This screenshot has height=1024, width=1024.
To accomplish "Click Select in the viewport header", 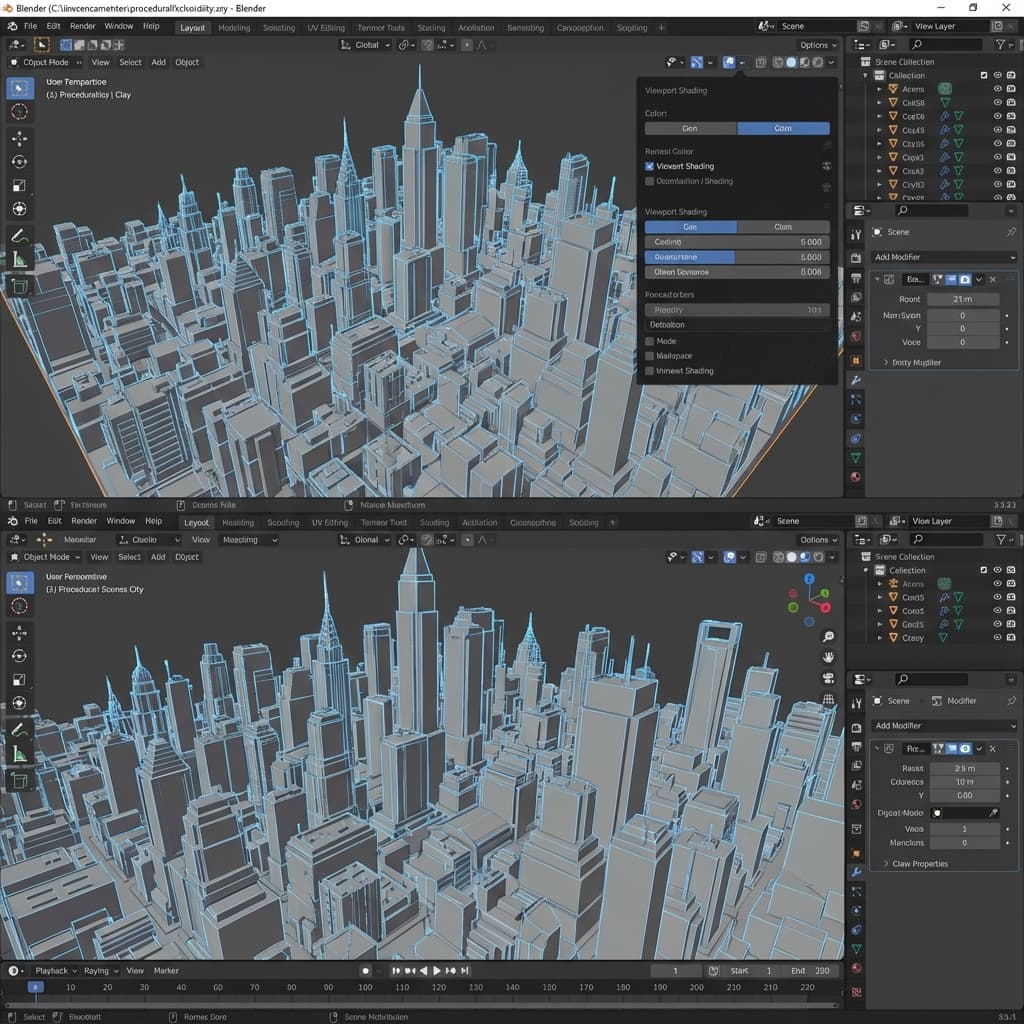I will 130,62.
